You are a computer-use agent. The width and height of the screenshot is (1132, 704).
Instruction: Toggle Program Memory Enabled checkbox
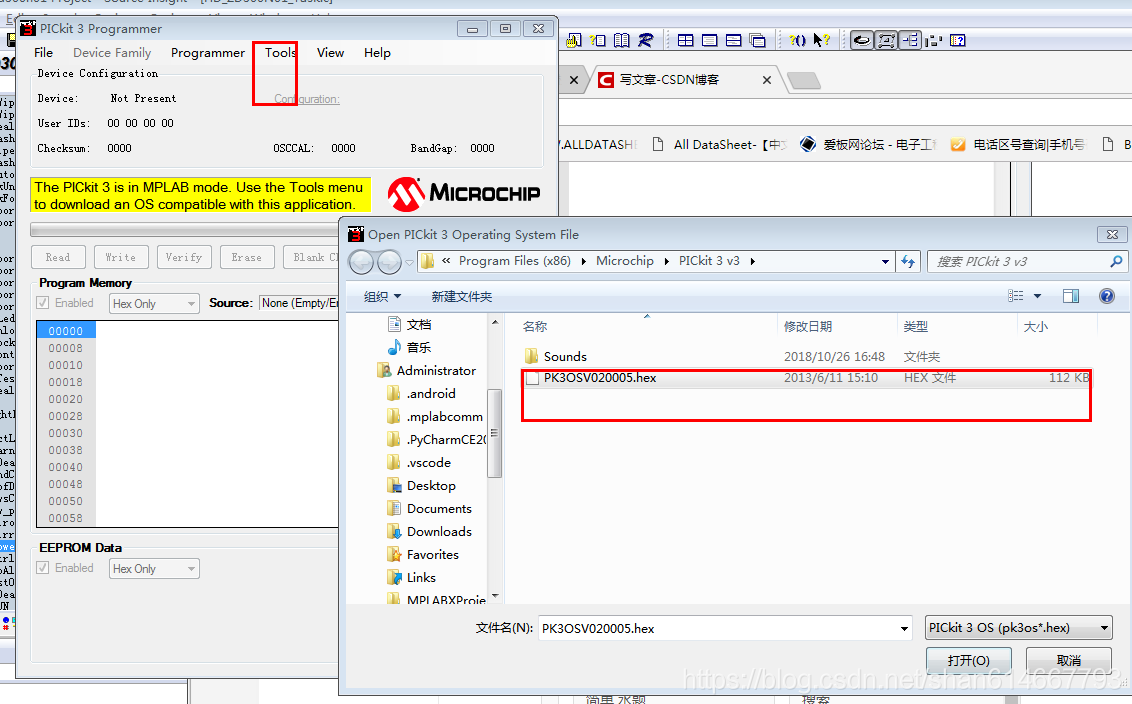[x=43, y=303]
